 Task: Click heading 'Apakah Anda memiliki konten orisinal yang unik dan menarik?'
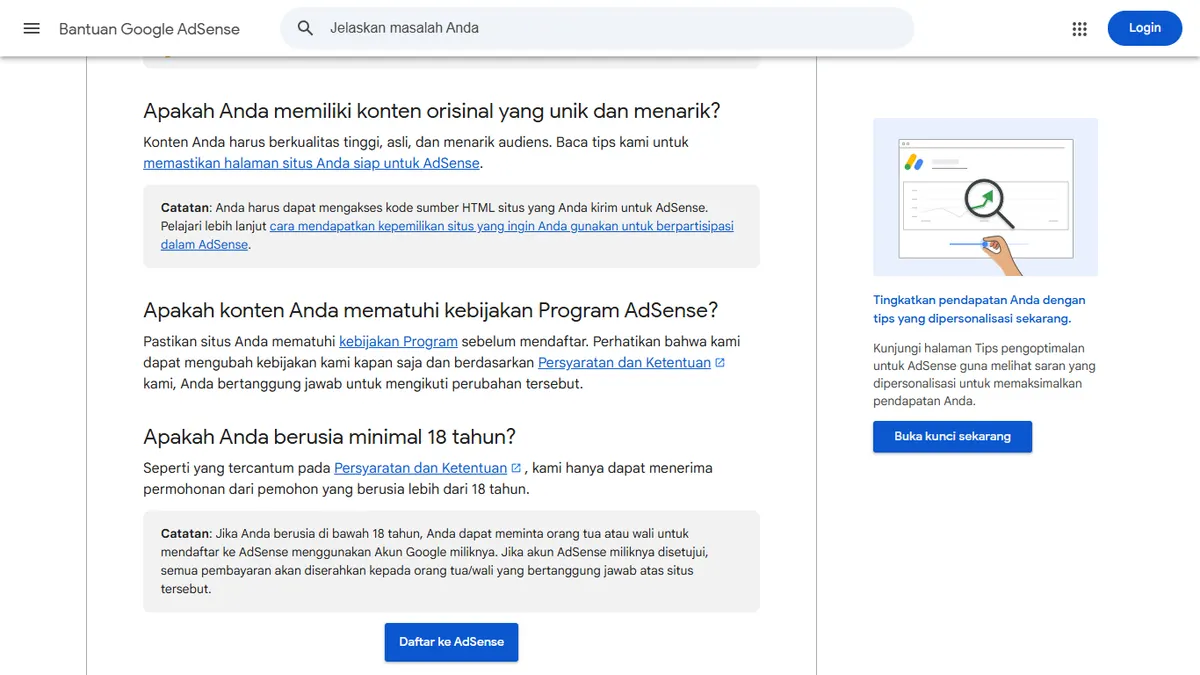[x=432, y=111]
